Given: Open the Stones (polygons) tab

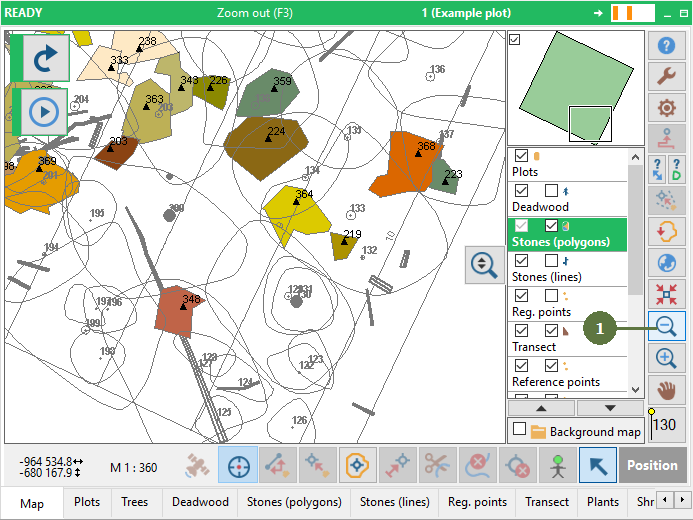Looking at the screenshot, I should coord(294,502).
